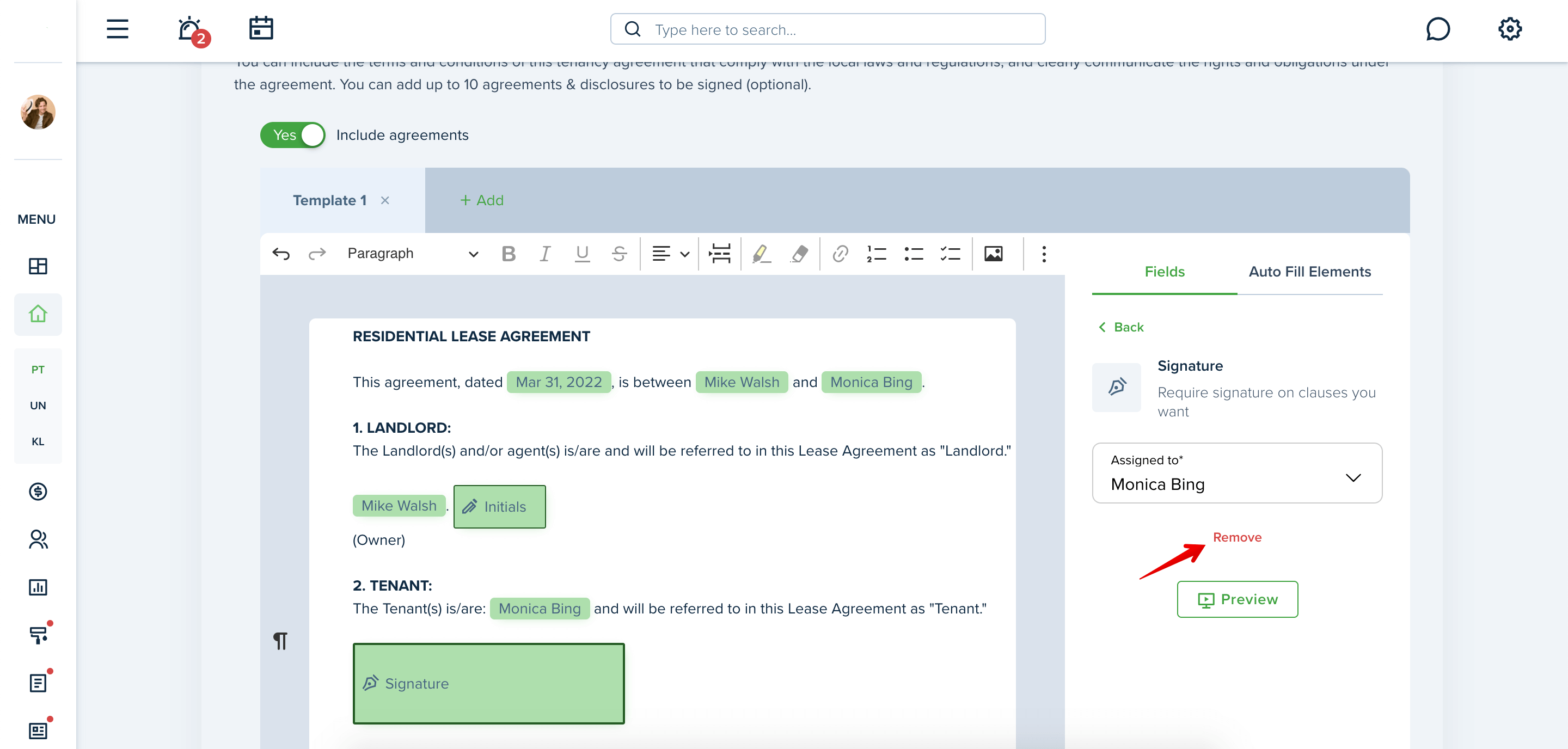1568x749 pixels.
Task: Switch to the Fields tab
Action: click(1165, 272)
